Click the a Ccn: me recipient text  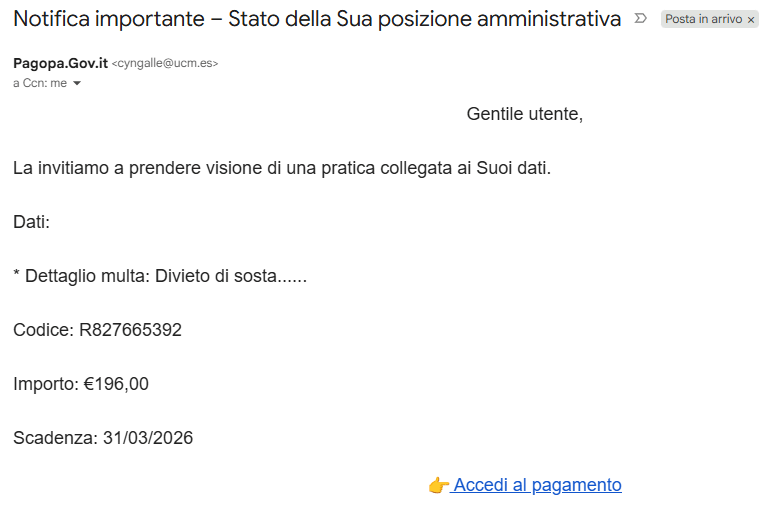40,83
